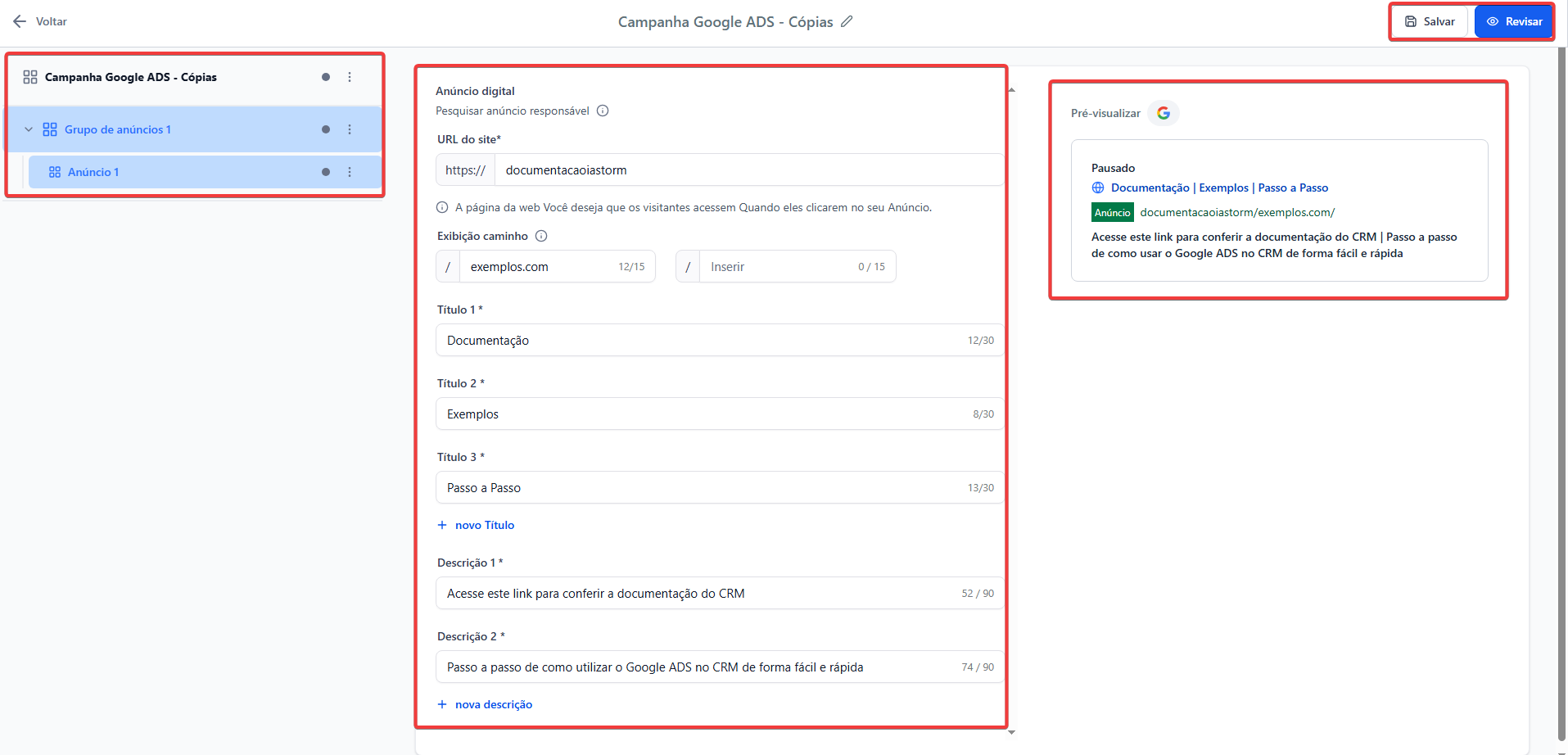This screenshot has height=755, width=1568.
Task: Click the Google logo preview icon
Action: pos(1163,113)
